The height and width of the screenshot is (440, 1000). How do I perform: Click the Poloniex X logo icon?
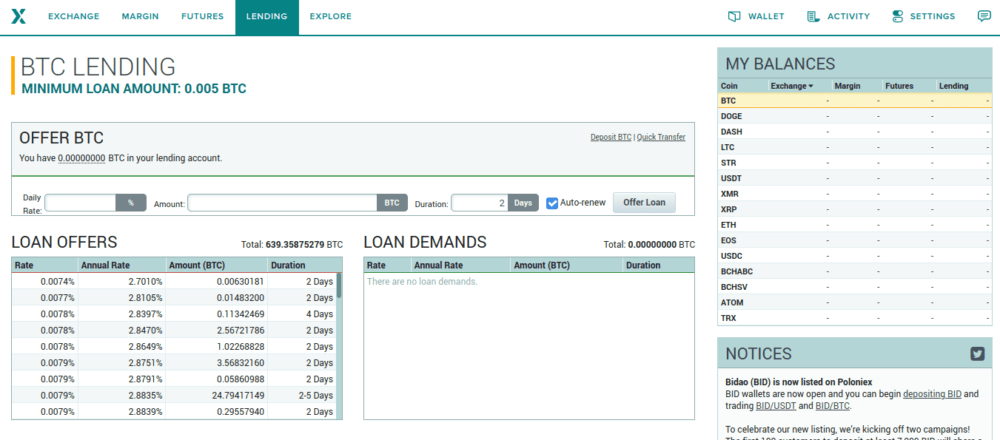pyautogui.click(x=19, y=17)
